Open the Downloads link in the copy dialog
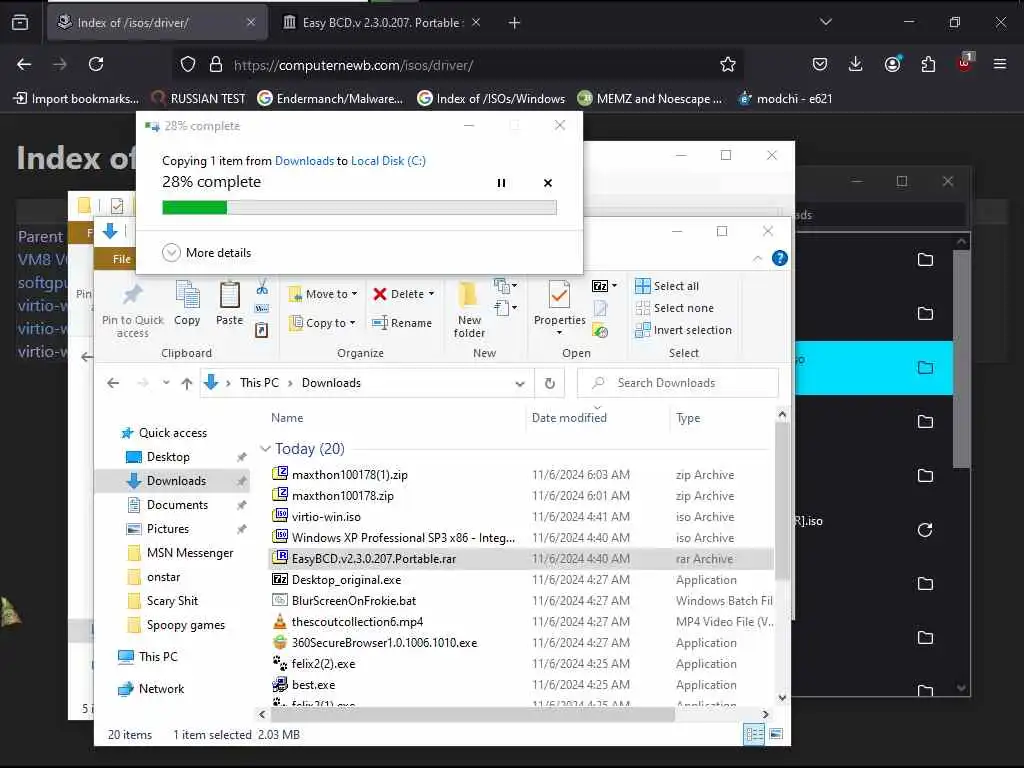 tap(304, 161)
